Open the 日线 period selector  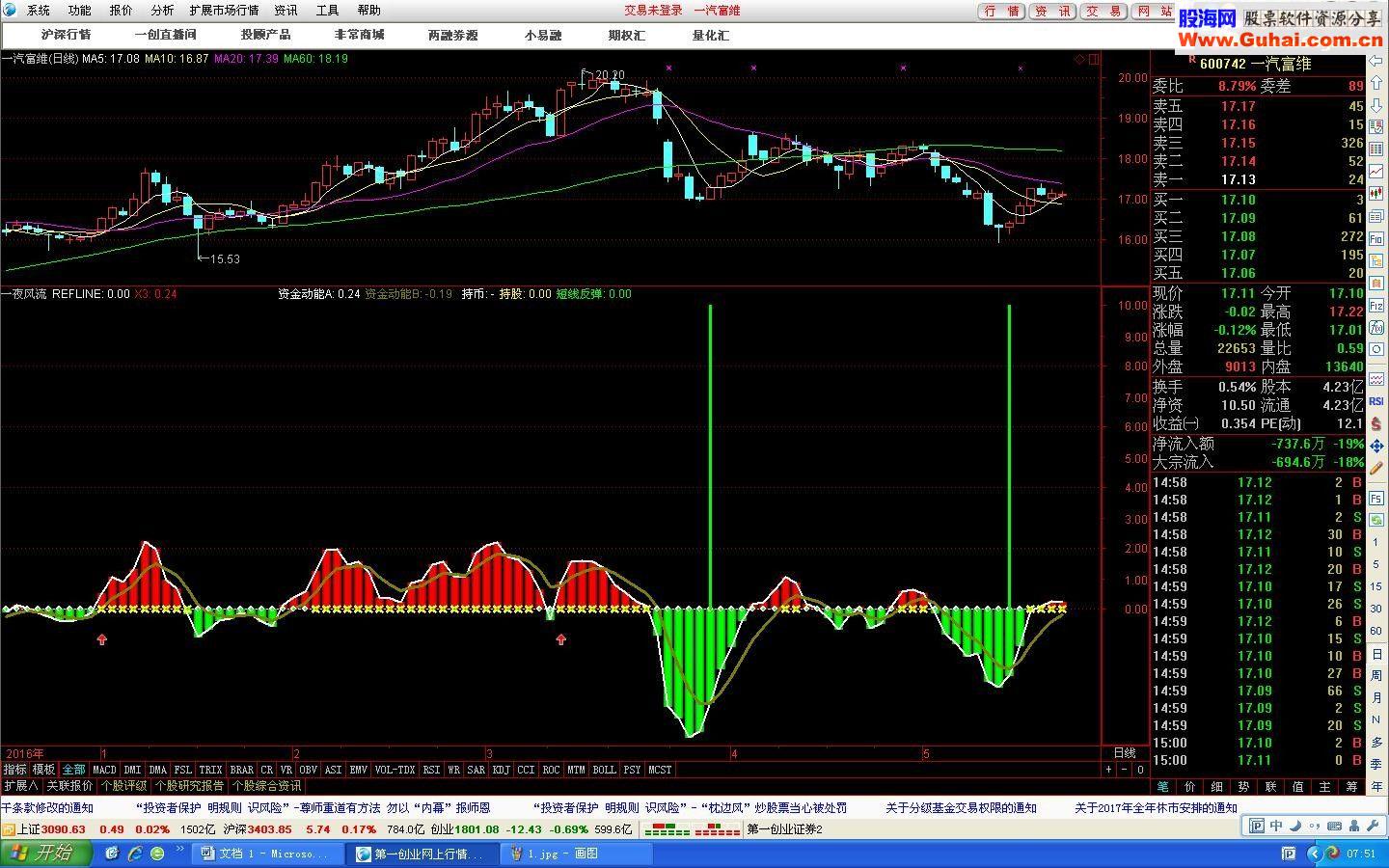click(1125, 753)
